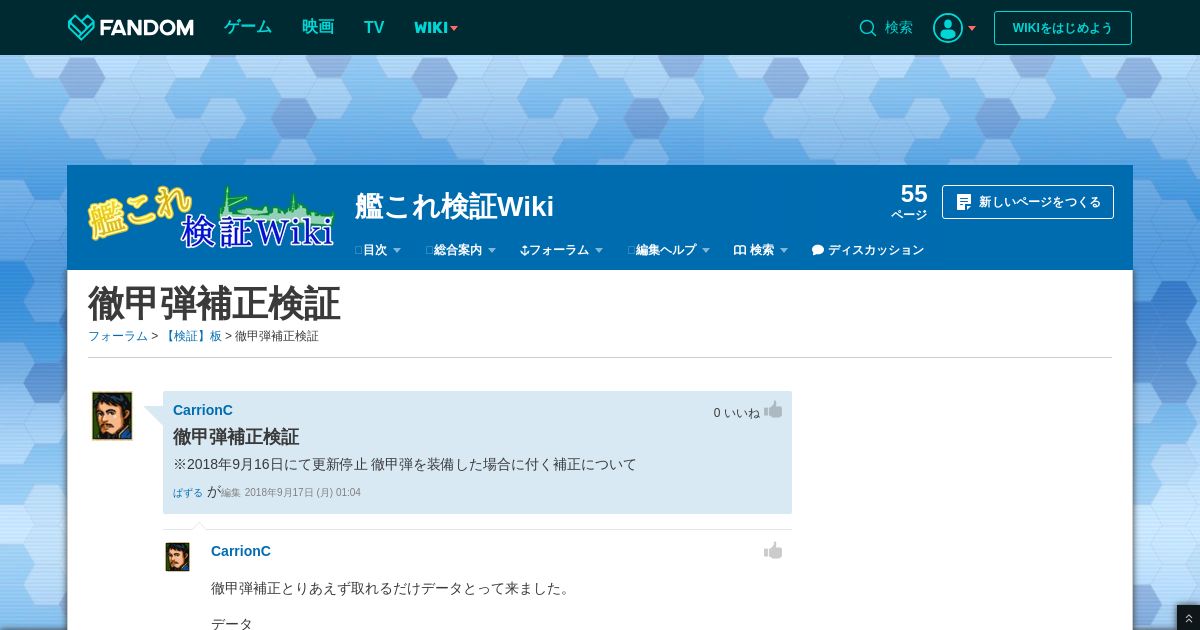Open the FANDOM home logo
Image resolution: width=1200 pixels, height=630 pixels.
coord(130,28)
